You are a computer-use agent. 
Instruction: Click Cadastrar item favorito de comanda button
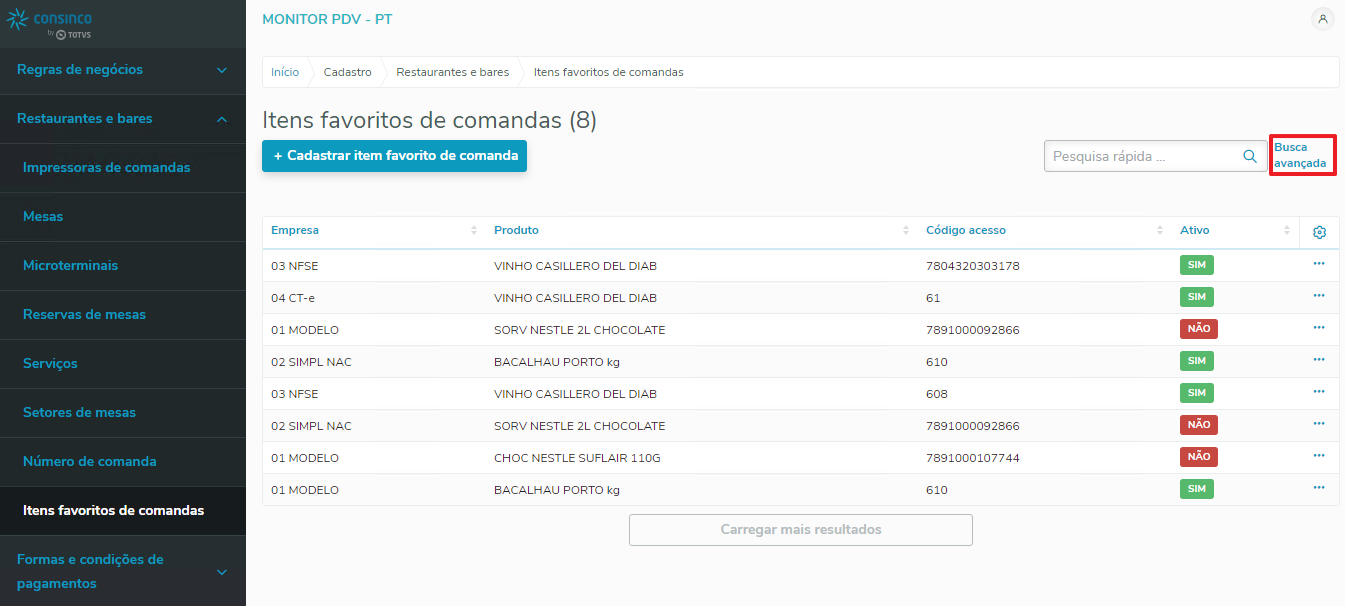[394, 156]
